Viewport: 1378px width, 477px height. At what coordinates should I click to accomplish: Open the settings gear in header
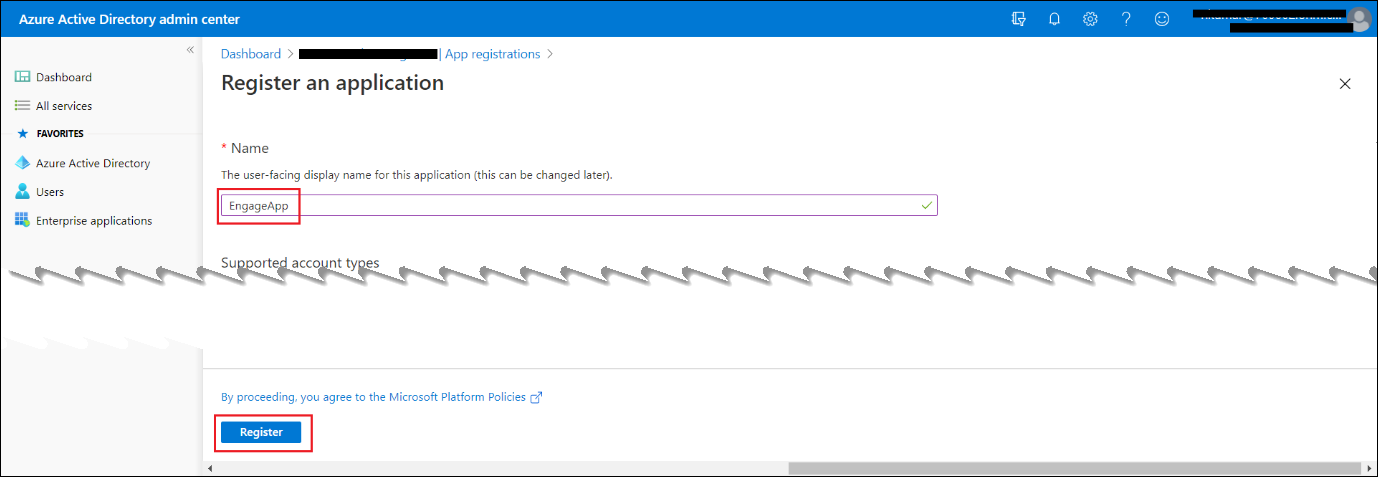point(1090,19)
